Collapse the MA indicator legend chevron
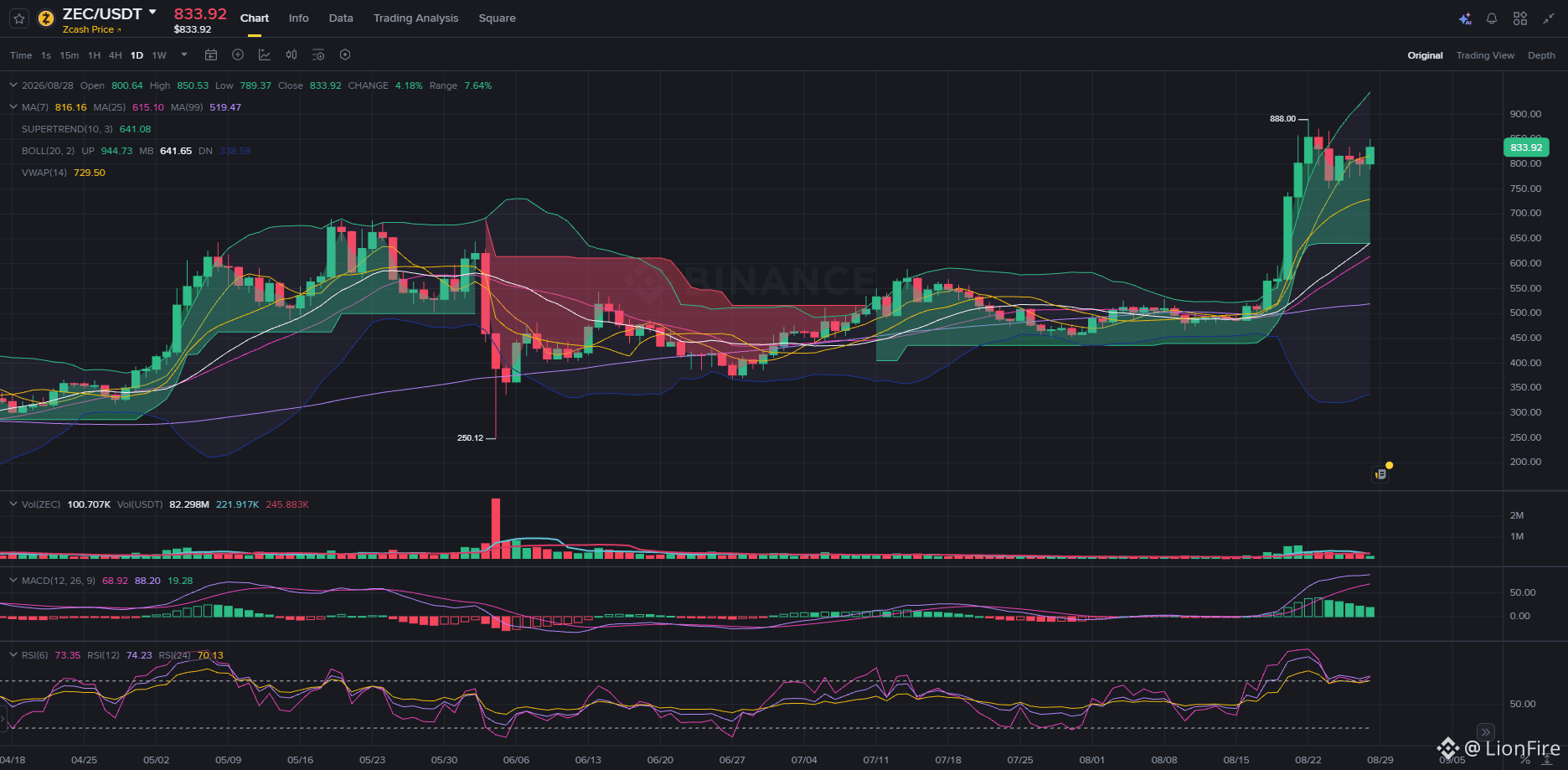The width and height of the screenshot is (1568, 770). click(13, 107)
